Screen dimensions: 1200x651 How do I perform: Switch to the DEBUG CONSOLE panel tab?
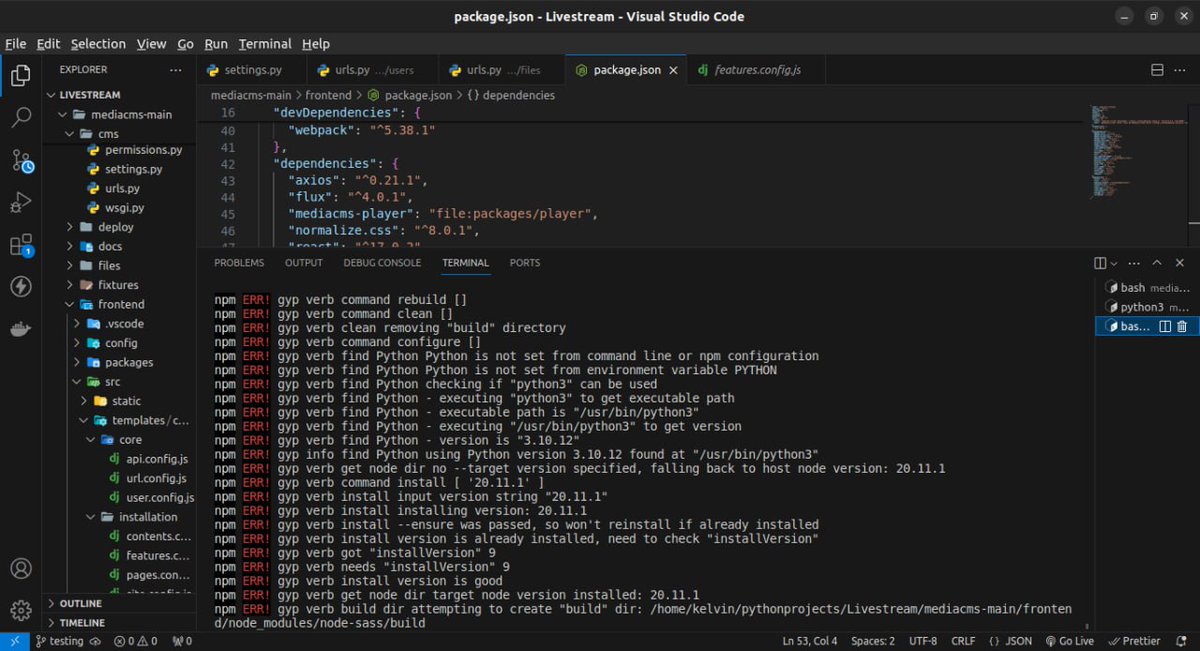coord(382,263)
